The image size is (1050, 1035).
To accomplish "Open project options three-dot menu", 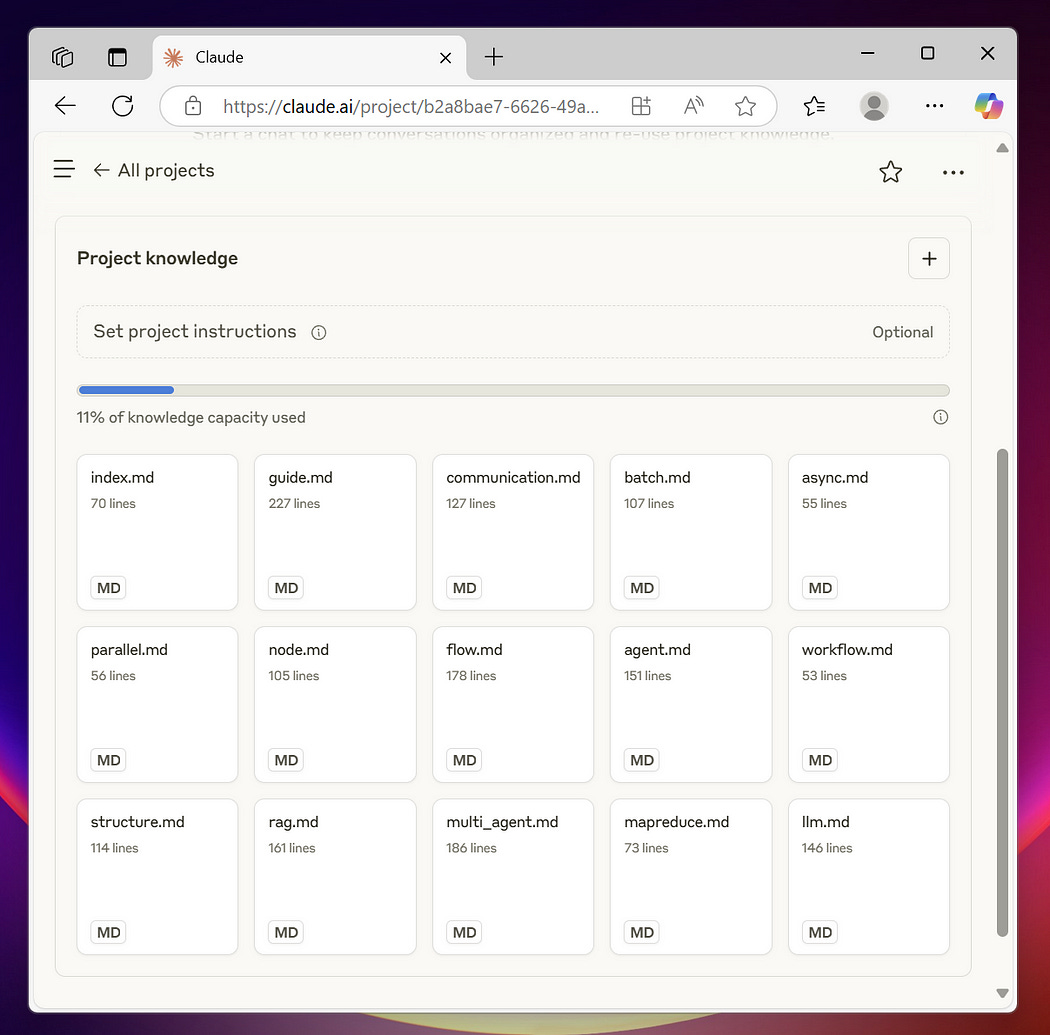I will click(953, 172).
